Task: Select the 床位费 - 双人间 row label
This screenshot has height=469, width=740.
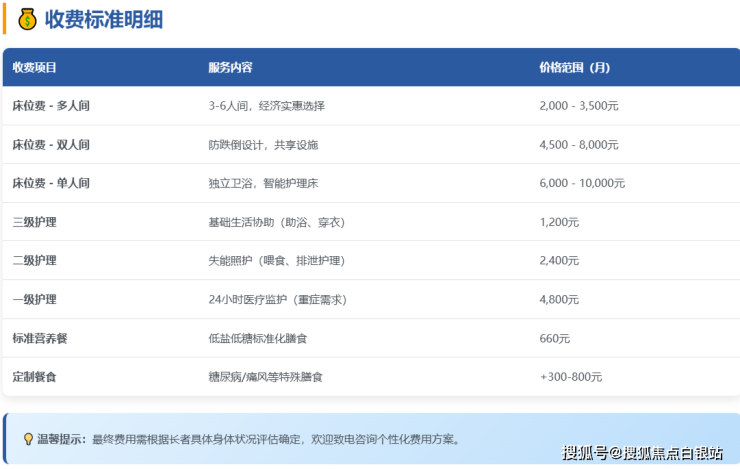Action: [51, 145]
